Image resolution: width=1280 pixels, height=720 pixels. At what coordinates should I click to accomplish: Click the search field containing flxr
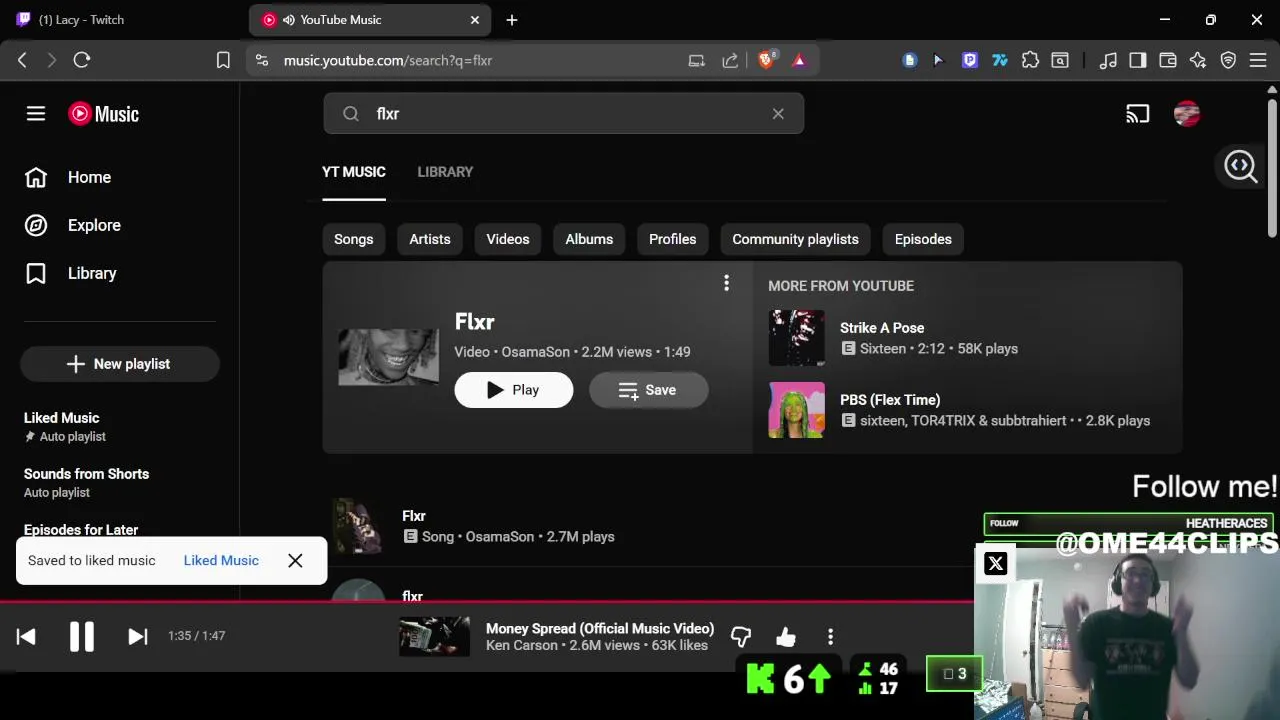(563, 114)
